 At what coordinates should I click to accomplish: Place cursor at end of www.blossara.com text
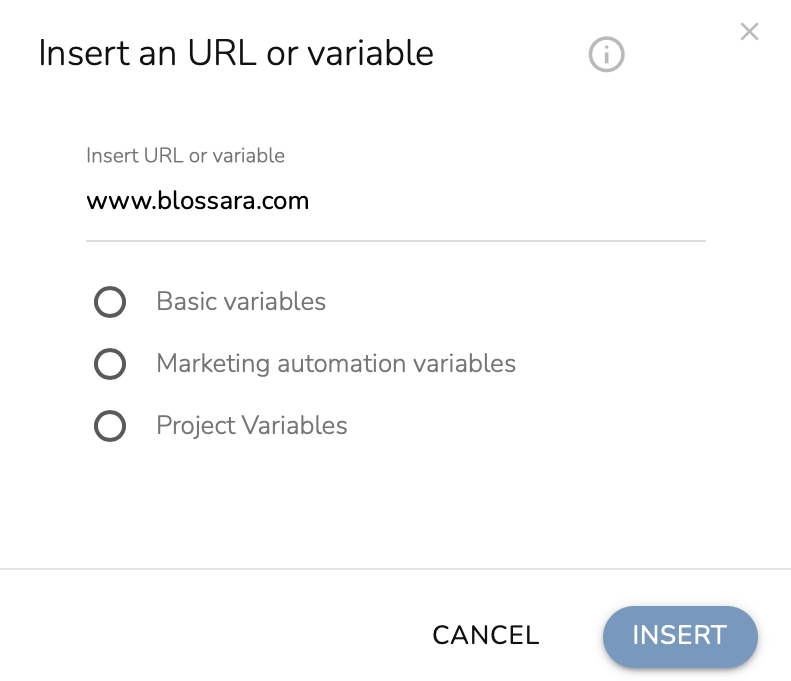coord(311,201)
